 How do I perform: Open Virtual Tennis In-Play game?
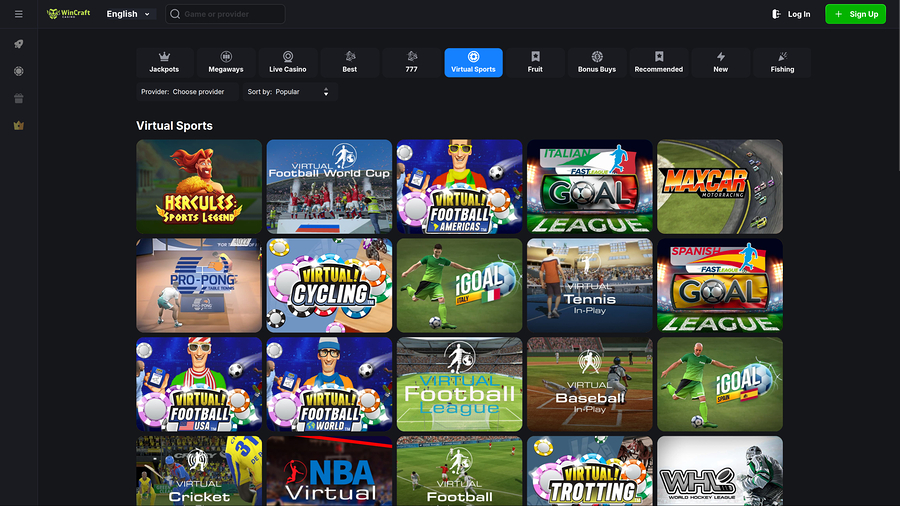click(590, 286)
